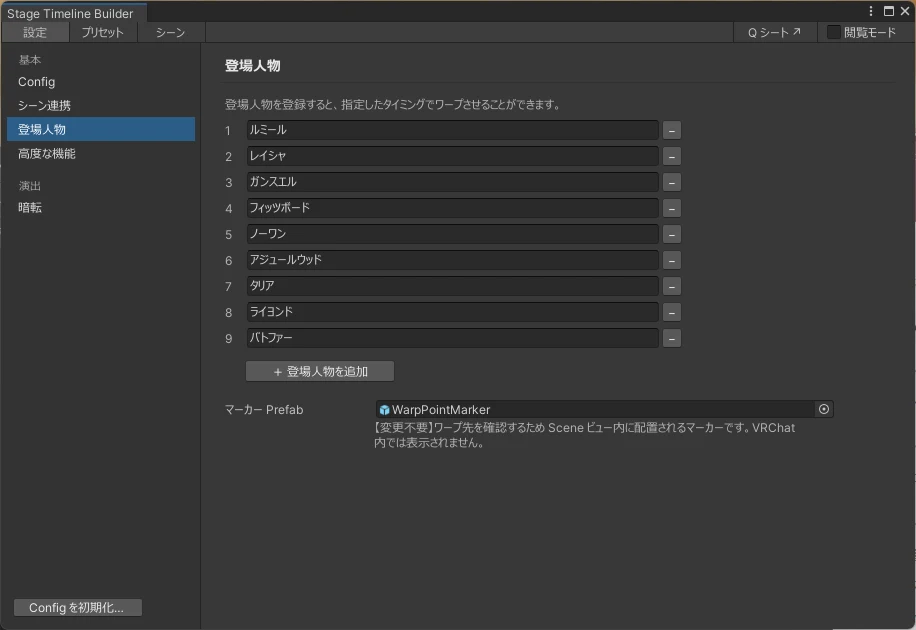This screenshot has width=916, height=630.
Task: Remove character フィッツボード with its minus button
Action: click(672, 208)
